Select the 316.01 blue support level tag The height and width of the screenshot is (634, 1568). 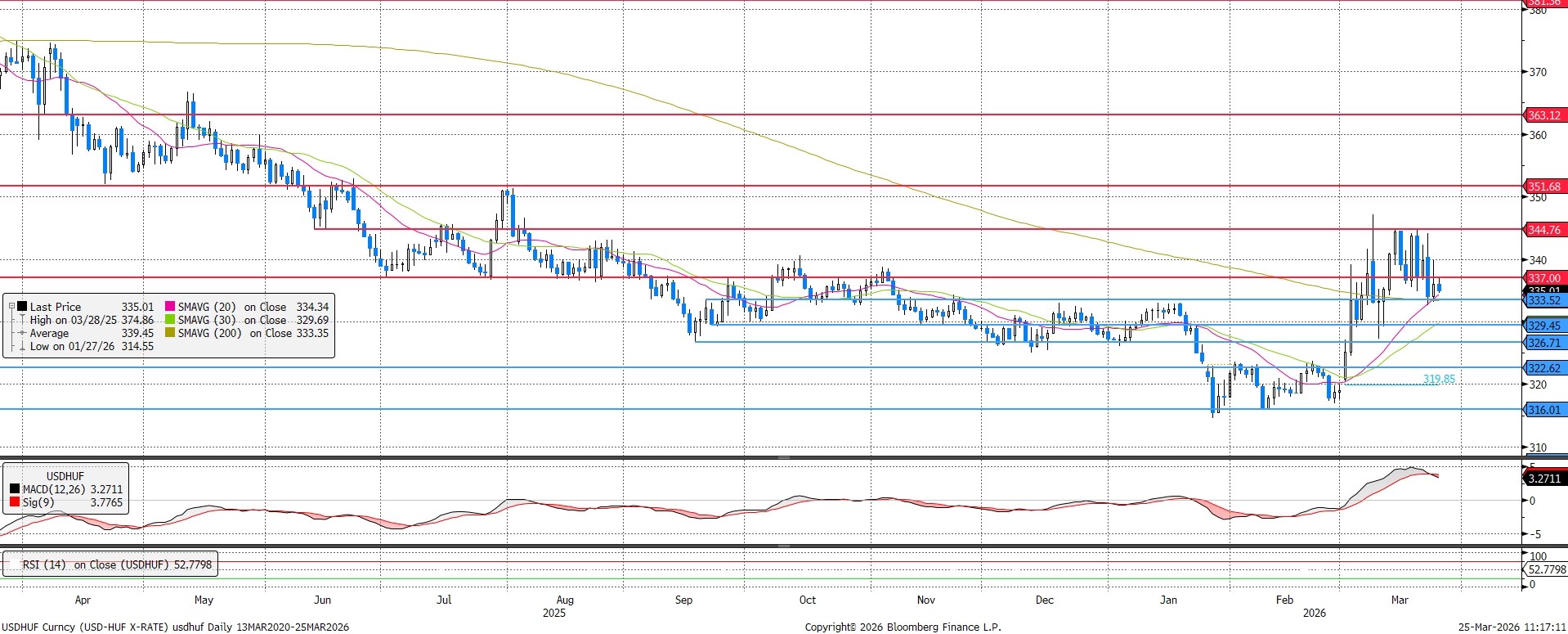click(1544, 410)
